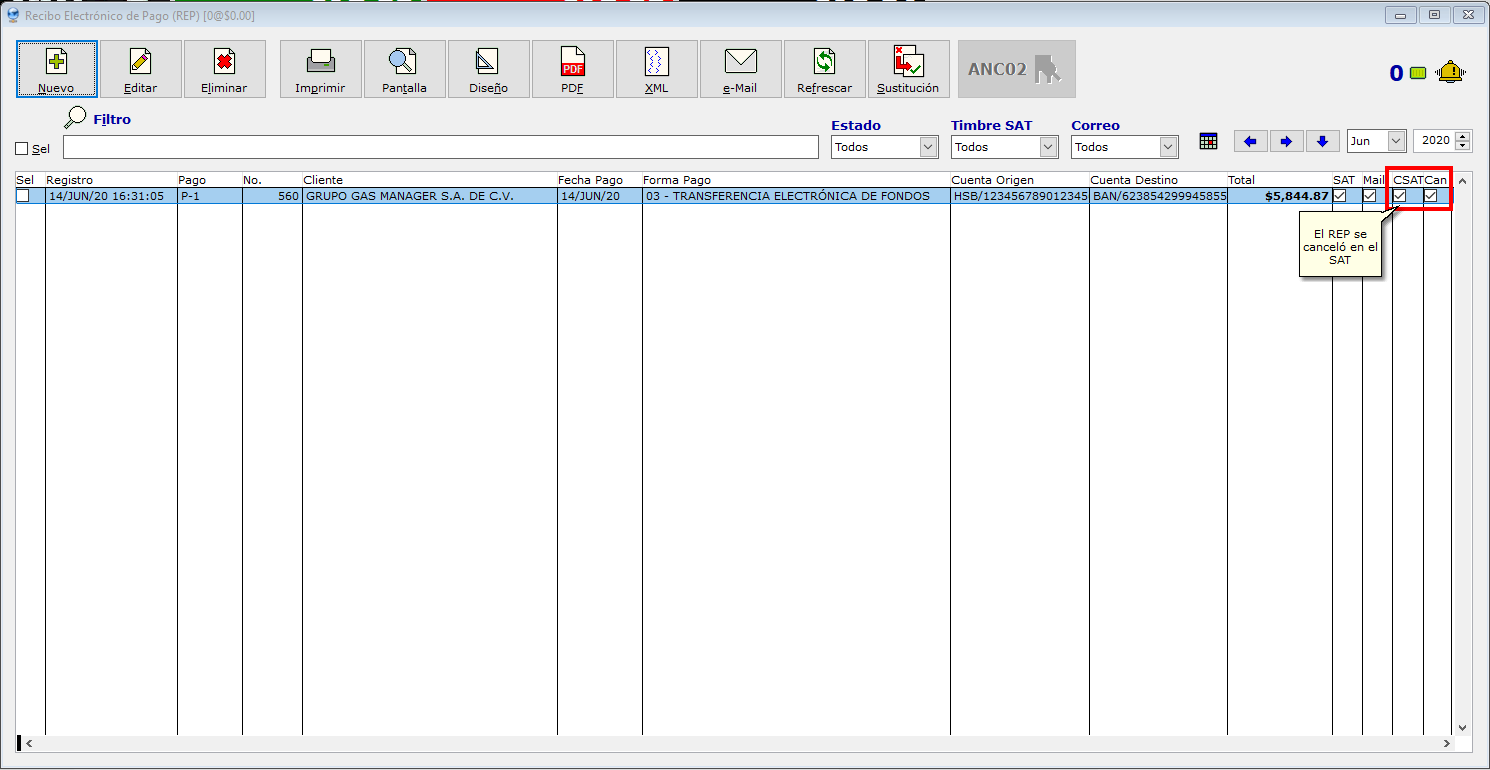Click the Sustitución toolbar icon
The image size is (1490, 770).
pyautogui.click(x=908, y=62)
